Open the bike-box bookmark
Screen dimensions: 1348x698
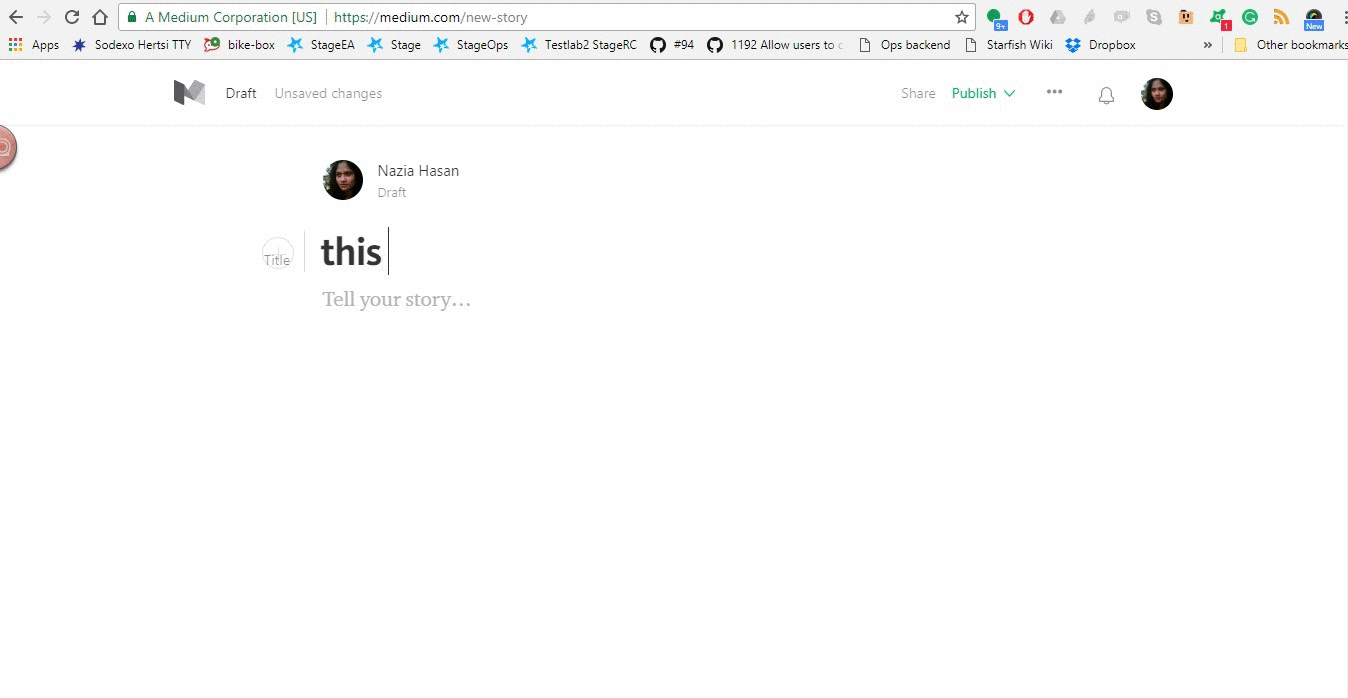tap(239, 45)
